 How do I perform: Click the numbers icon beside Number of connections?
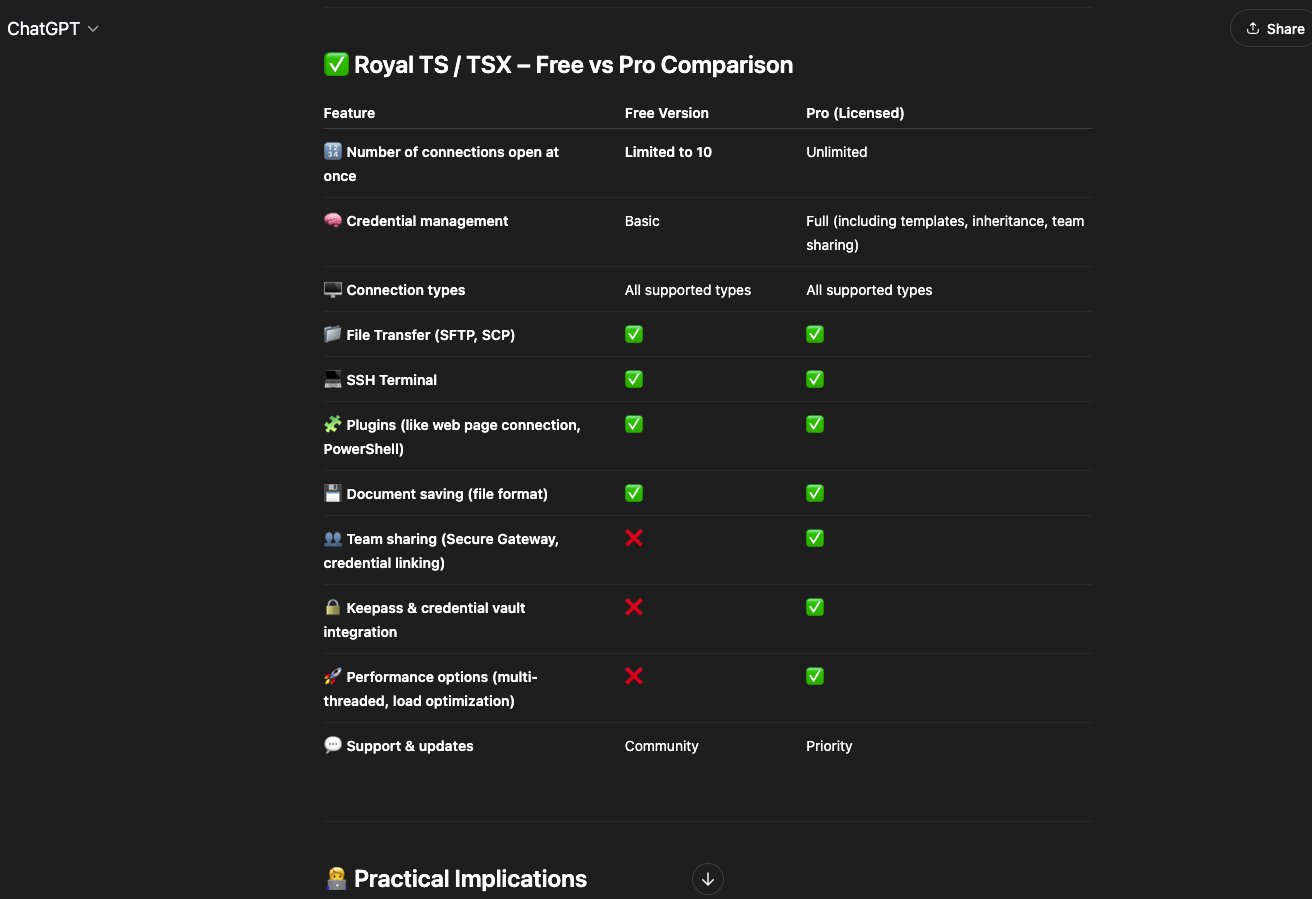(333, 152)
